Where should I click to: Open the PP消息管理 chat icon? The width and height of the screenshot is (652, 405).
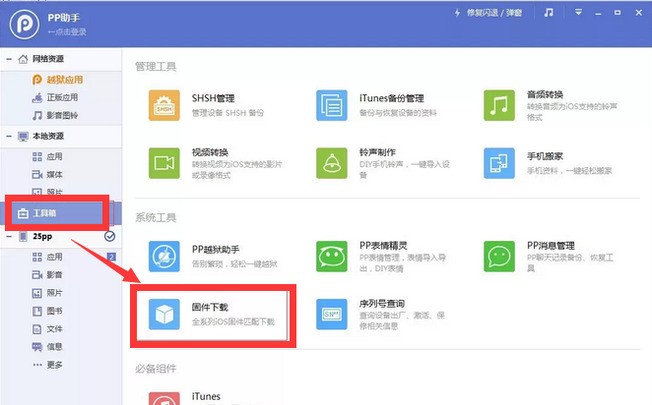[x=499, y=256]
